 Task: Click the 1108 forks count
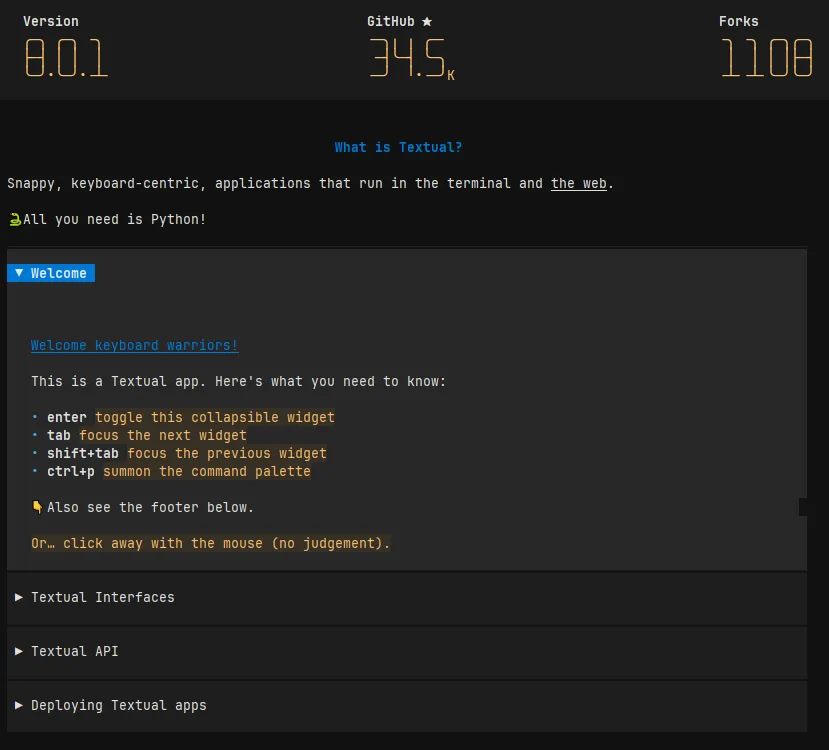766,58
